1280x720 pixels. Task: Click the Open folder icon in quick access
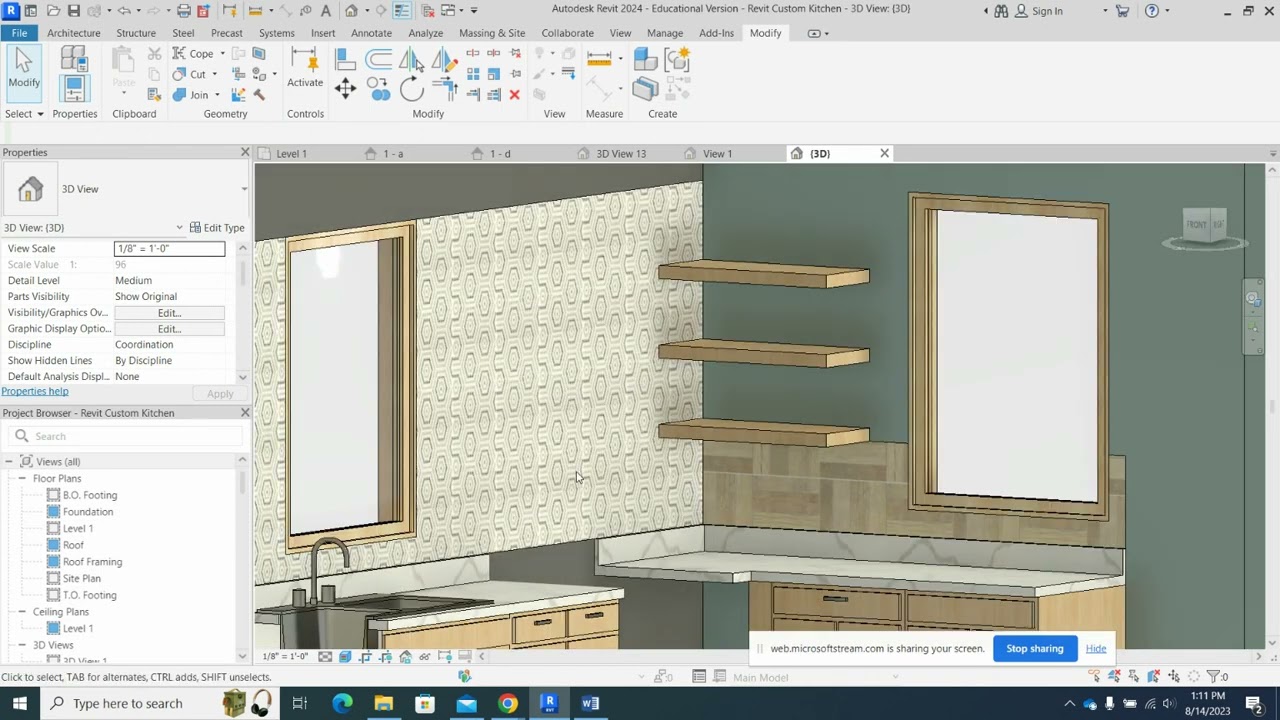tap(53, 11)
